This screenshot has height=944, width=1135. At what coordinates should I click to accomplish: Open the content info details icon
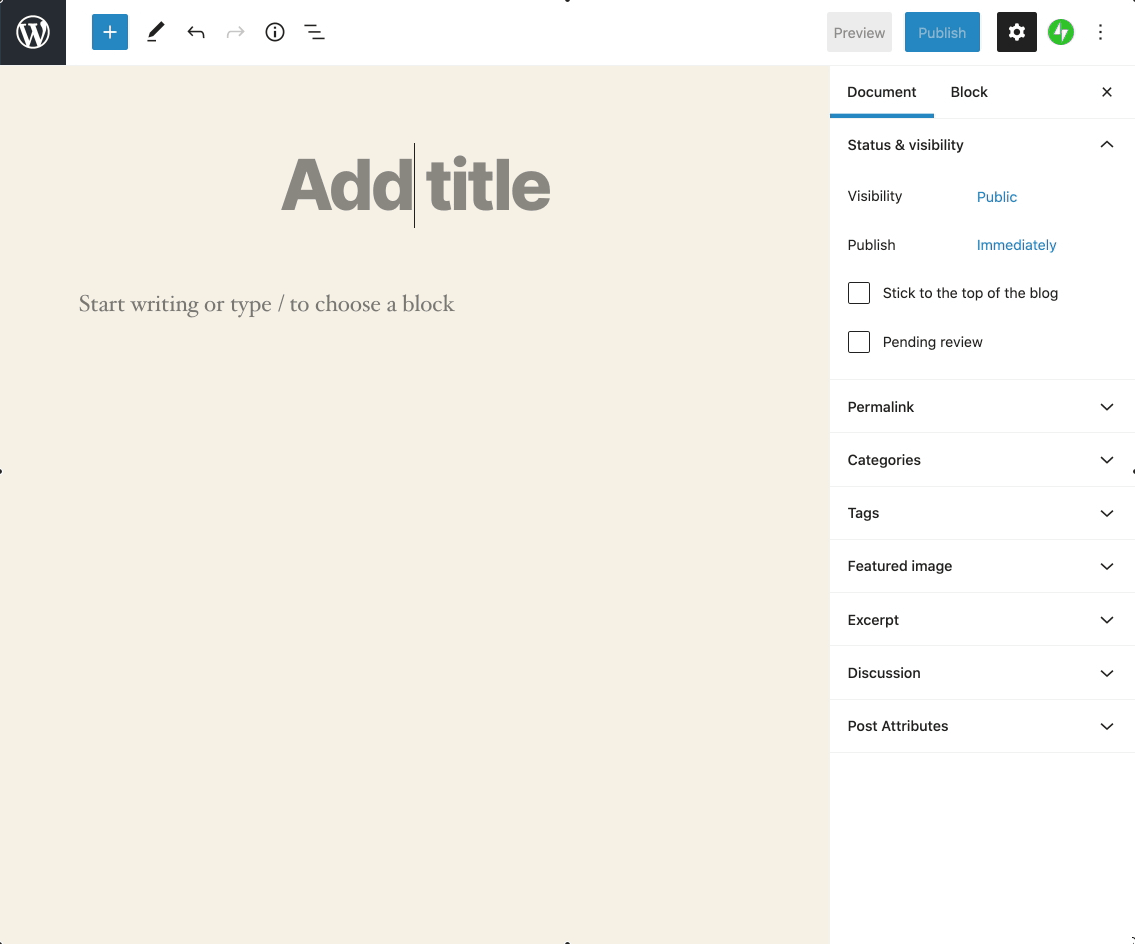[275, 33]
